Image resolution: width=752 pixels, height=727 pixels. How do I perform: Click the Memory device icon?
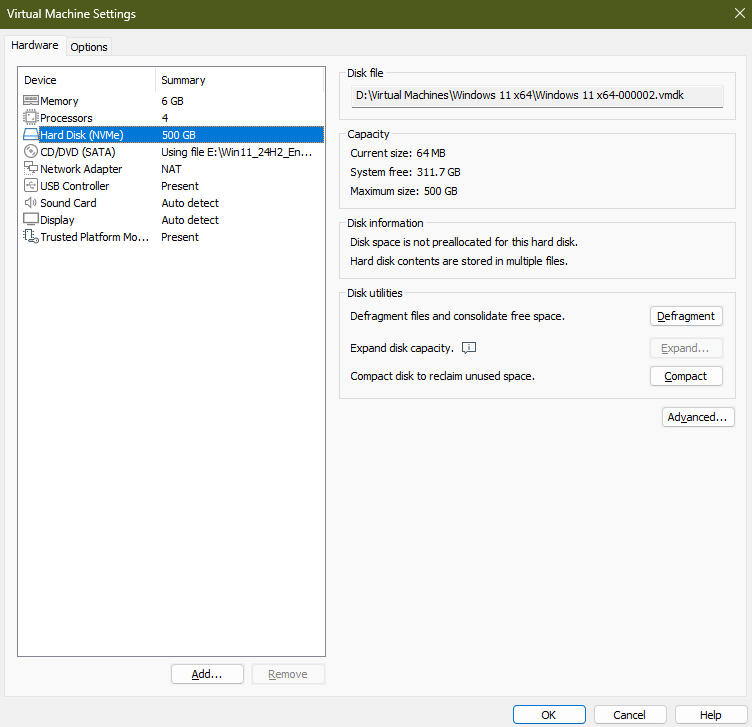[31, 100]
